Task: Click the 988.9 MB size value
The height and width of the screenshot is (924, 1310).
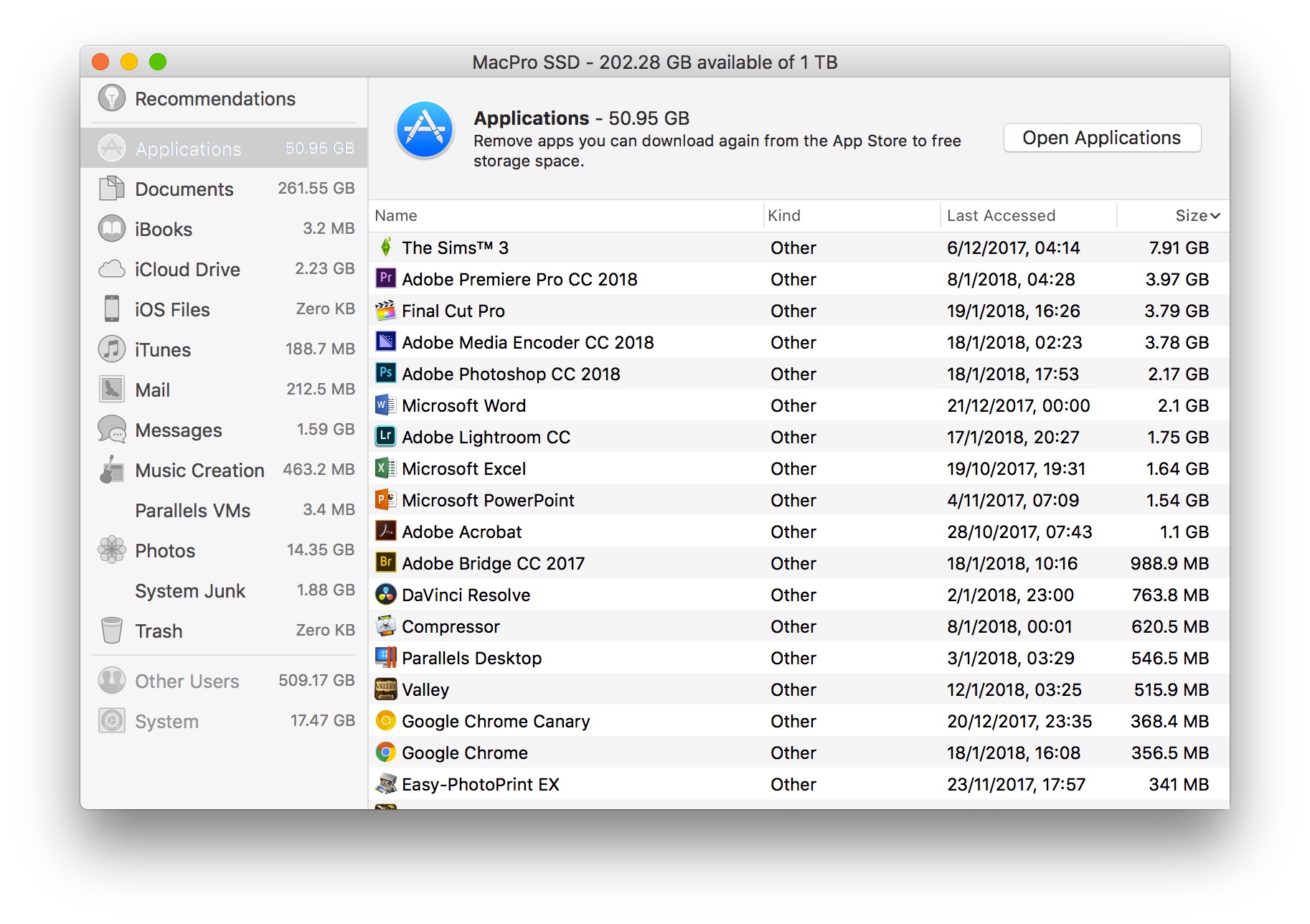Action: pyautogui.click(x=1169, y=563)
